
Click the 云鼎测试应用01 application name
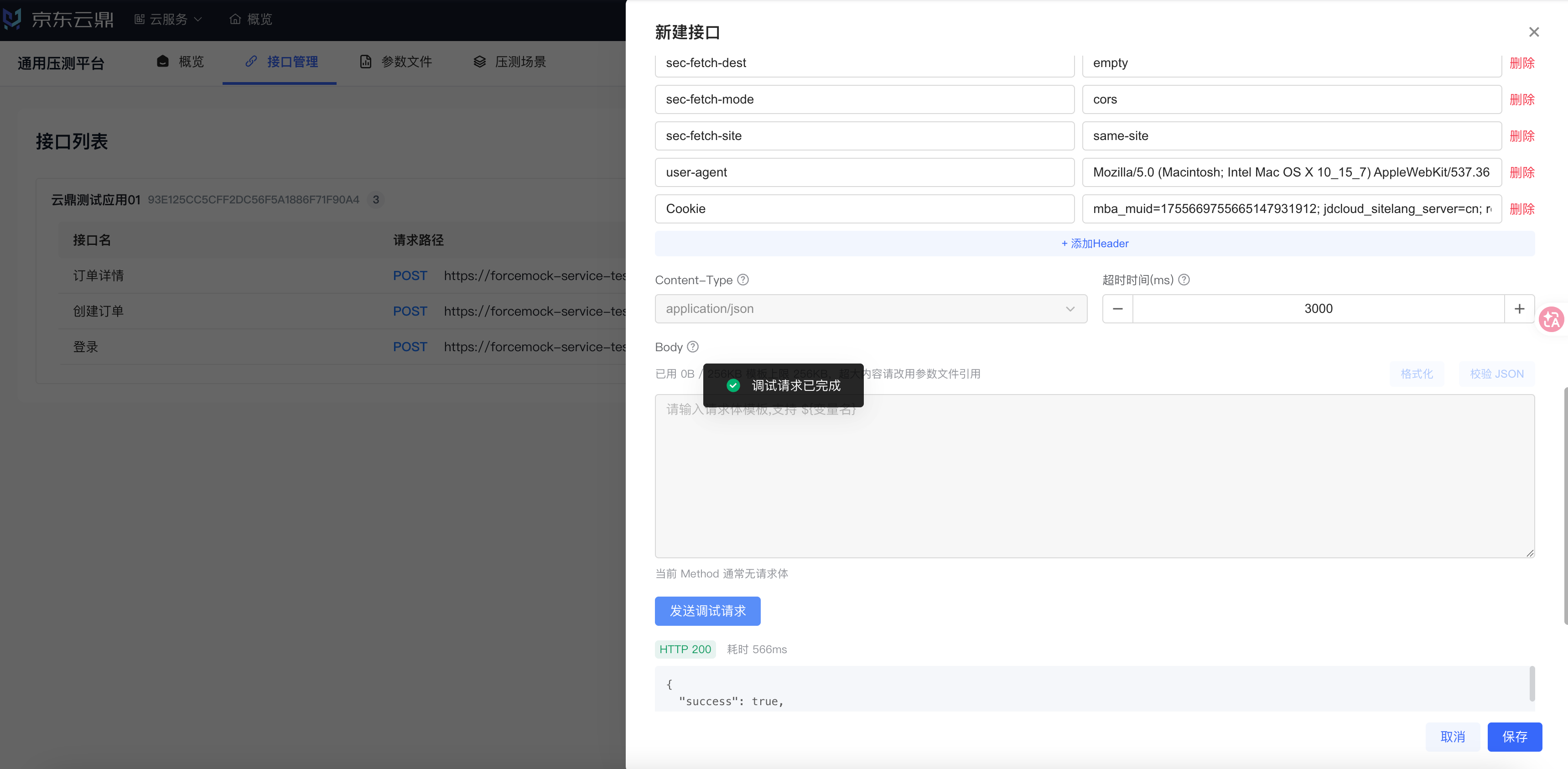(x=96, y=200)
